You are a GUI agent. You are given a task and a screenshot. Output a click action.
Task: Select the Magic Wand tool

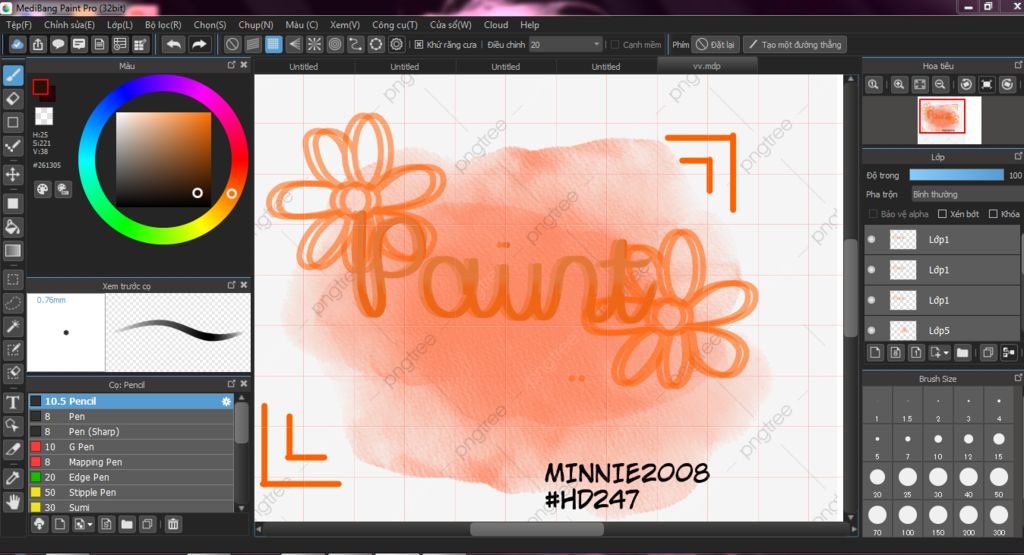(13, 326)
